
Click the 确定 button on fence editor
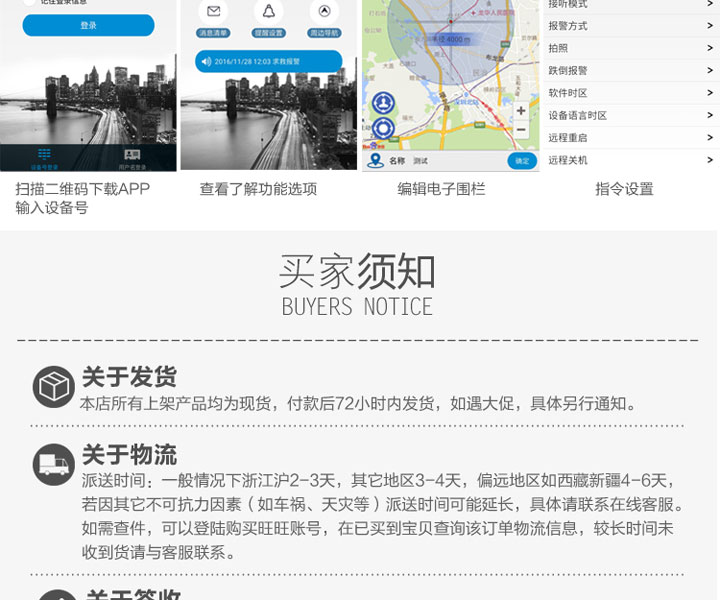[x=522, y=160]
